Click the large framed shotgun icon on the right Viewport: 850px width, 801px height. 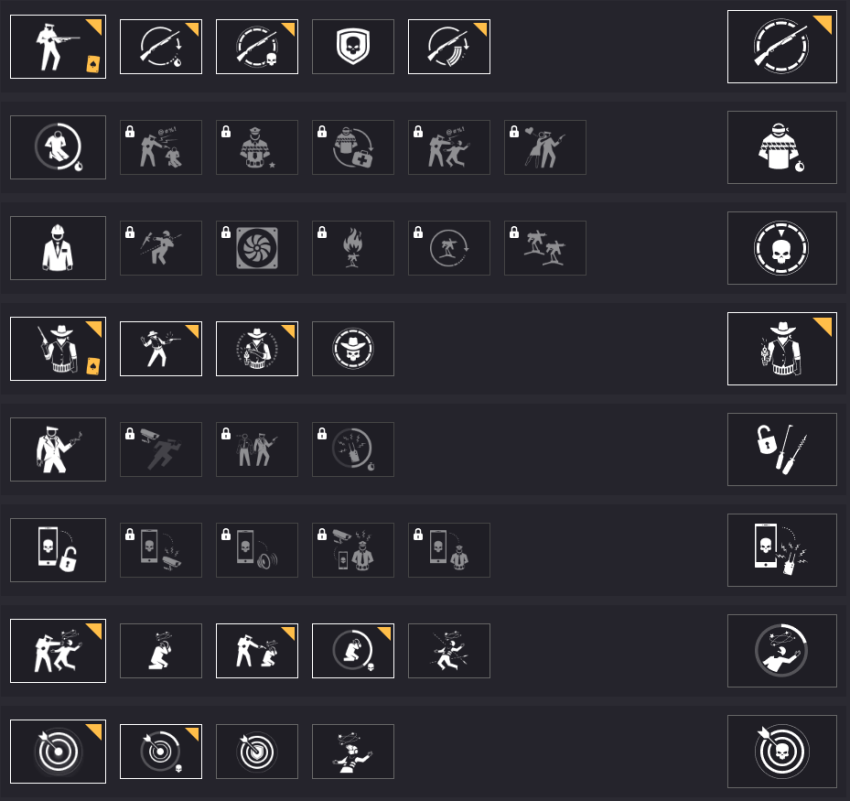tap(782, 46)
